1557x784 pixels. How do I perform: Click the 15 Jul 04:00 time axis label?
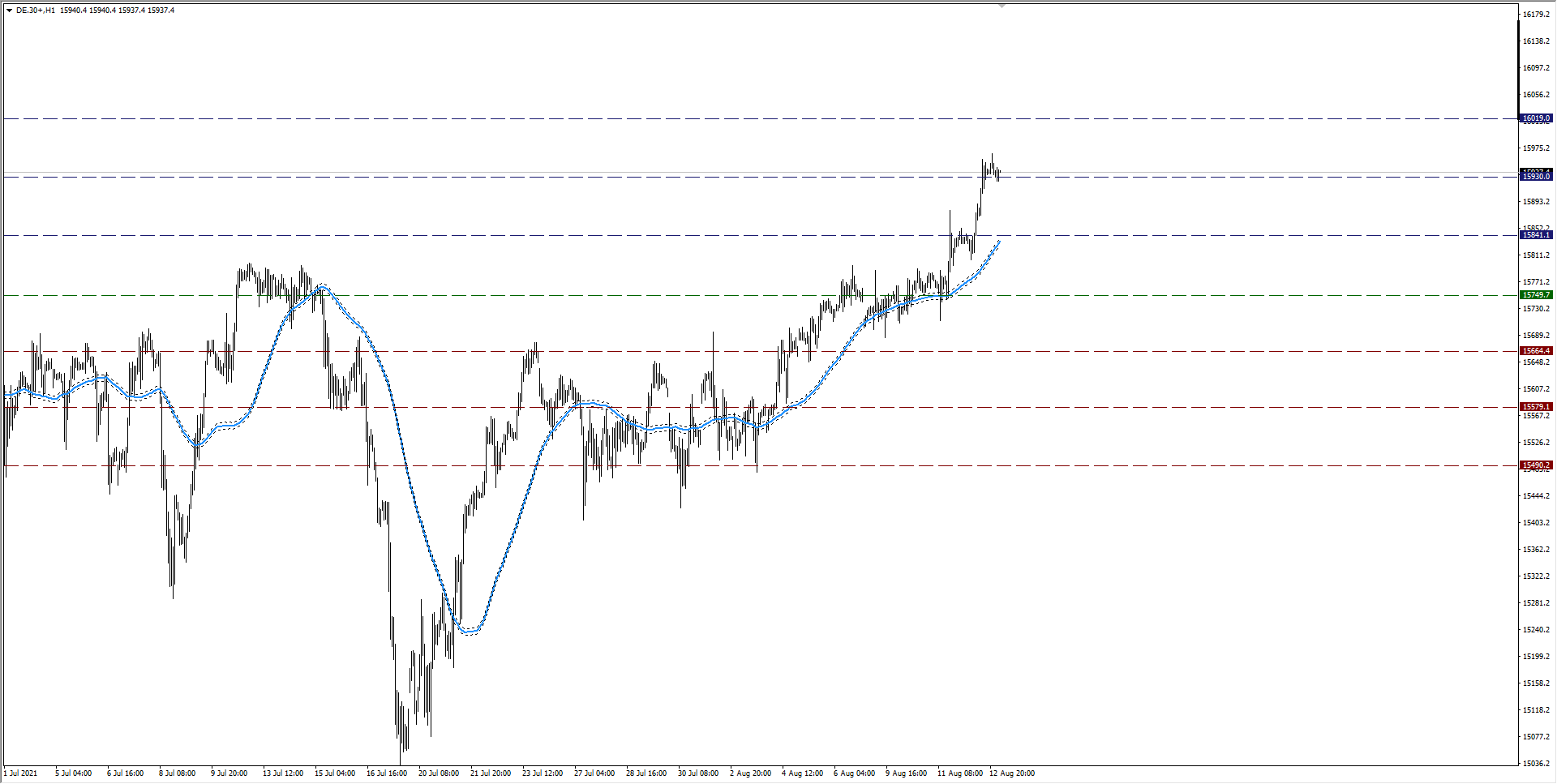click(334, 773)
